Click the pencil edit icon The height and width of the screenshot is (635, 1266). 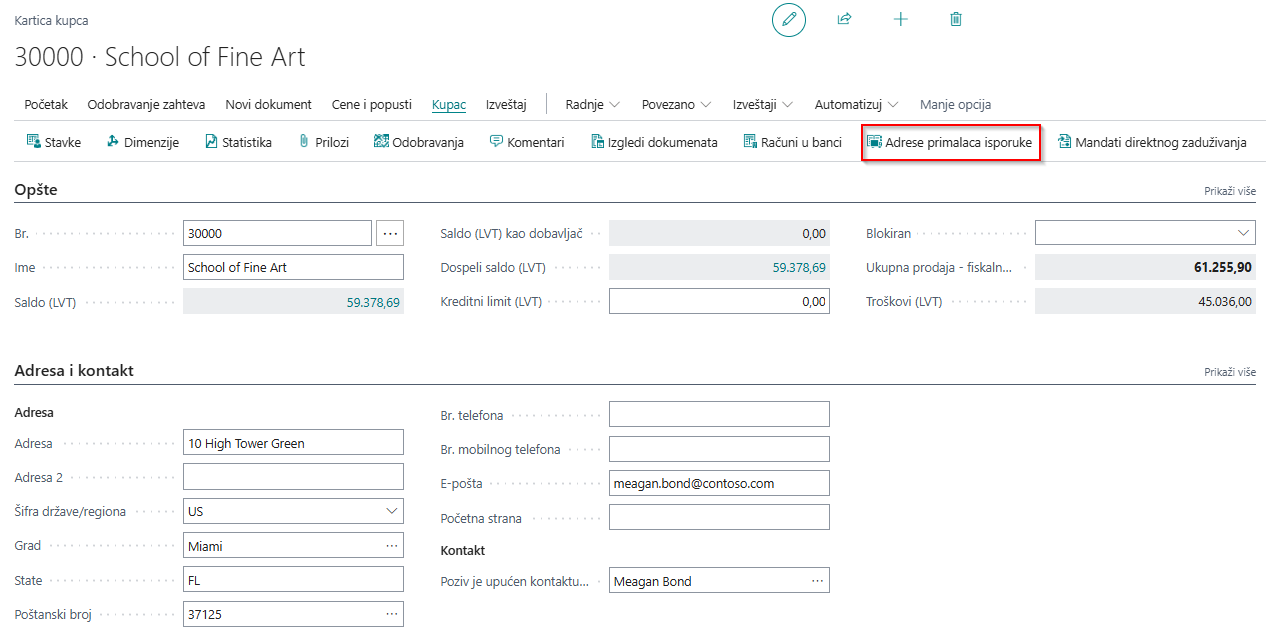pyautogui.click(x=788, y=20)
